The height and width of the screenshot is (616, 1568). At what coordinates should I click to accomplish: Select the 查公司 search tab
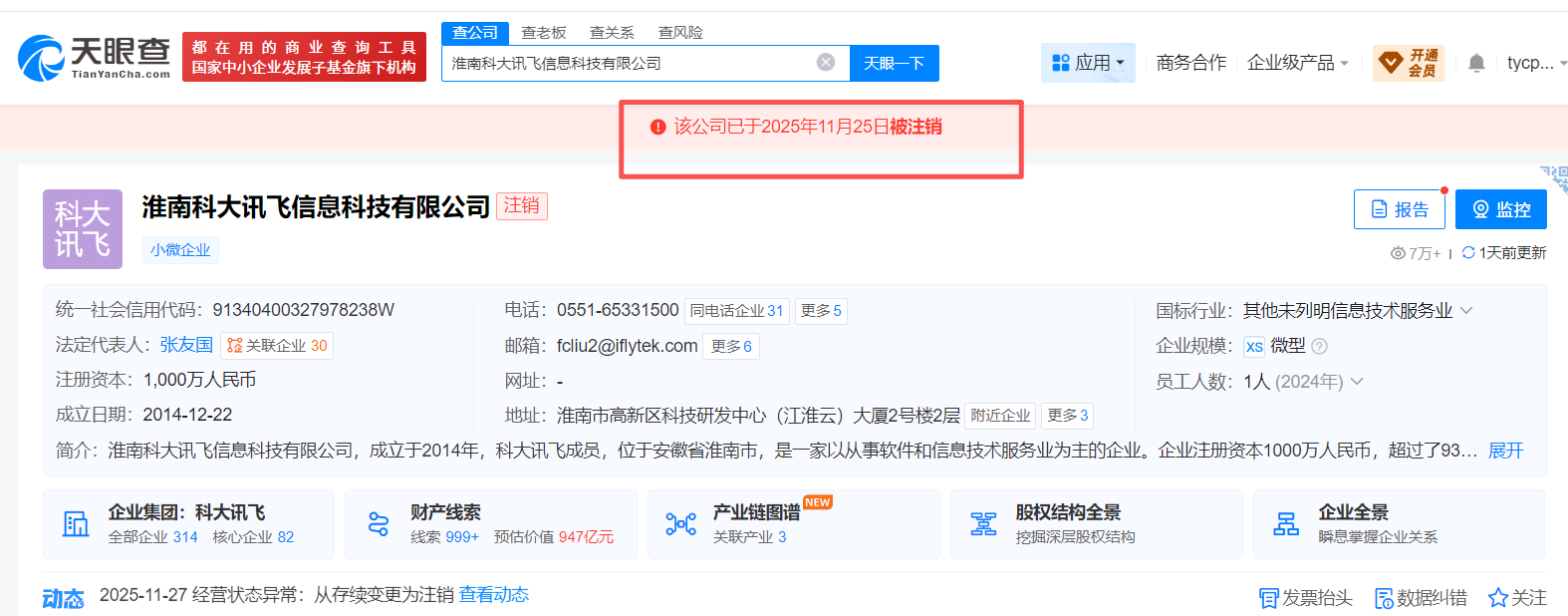tap(475, 33)
